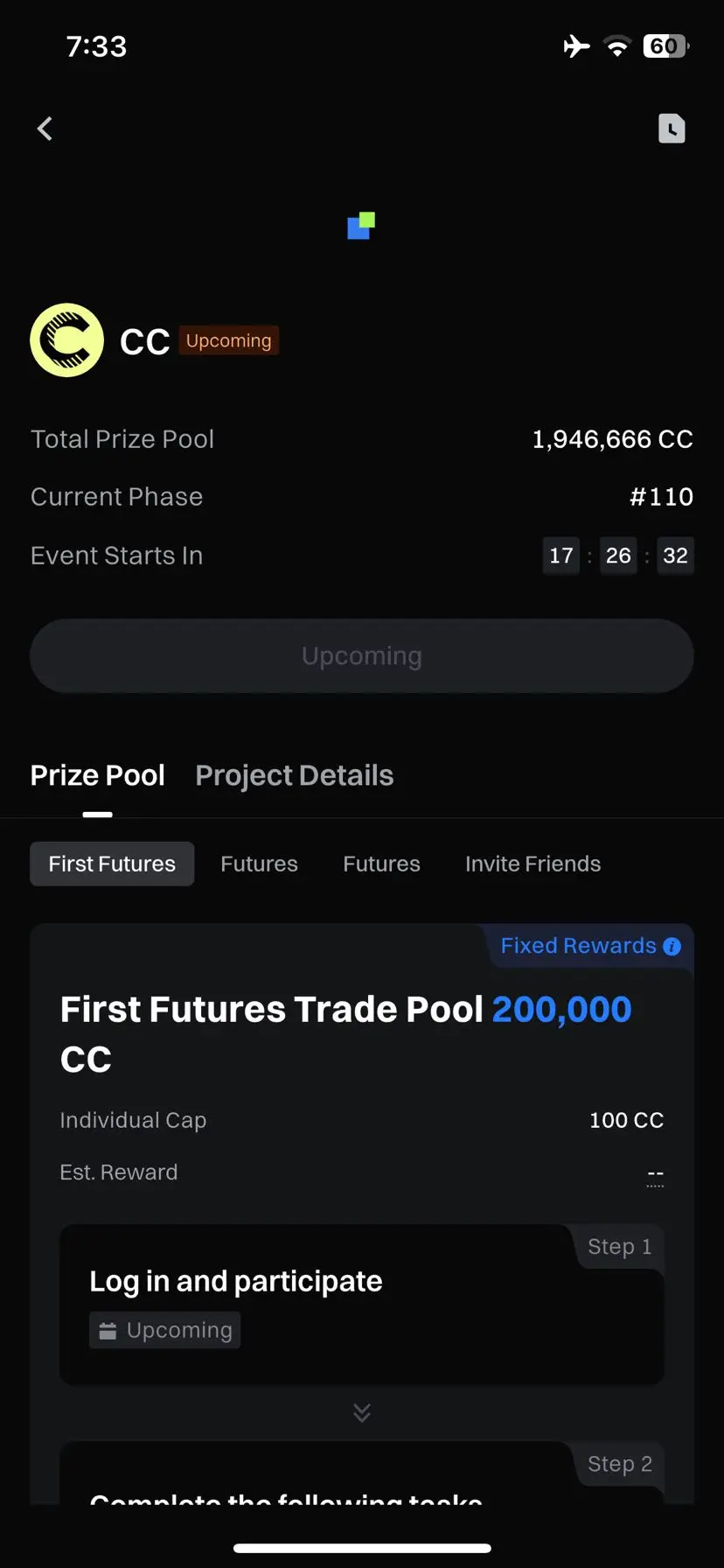
Task: Tap the event countdown timer
Action: pos(618,556)
